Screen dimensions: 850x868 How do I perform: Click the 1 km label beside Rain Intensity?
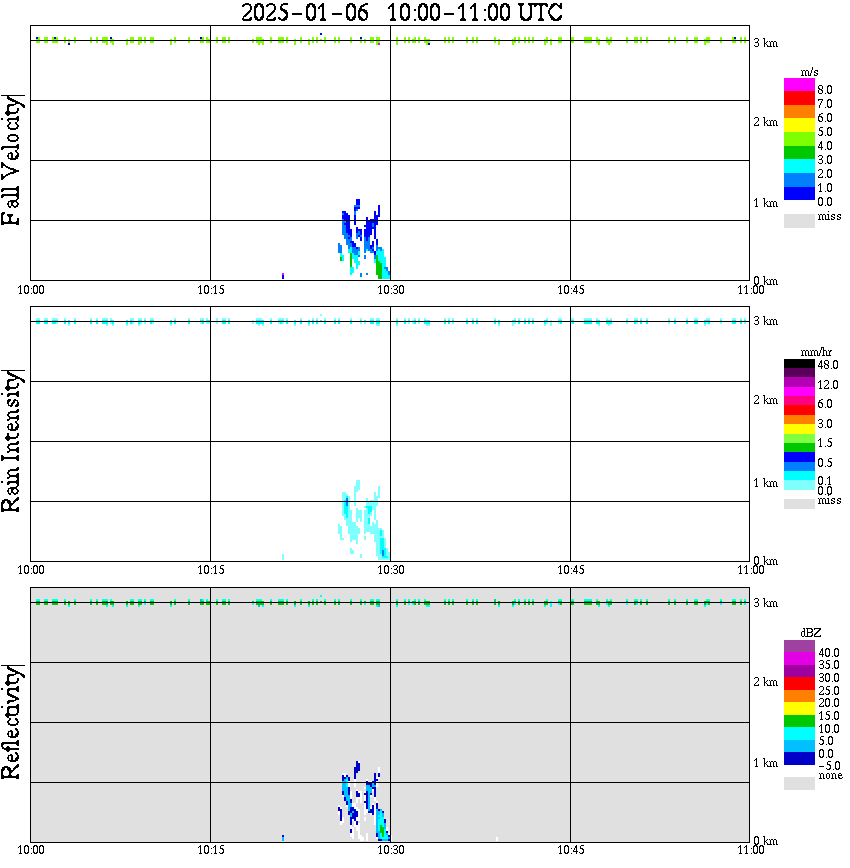coord(765,483)
